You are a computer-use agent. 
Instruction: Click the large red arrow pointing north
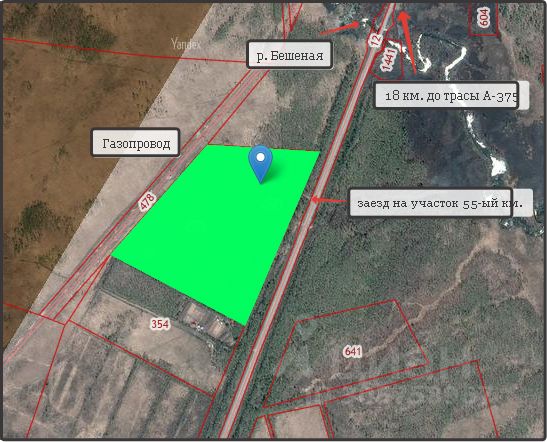coord(408,41)
